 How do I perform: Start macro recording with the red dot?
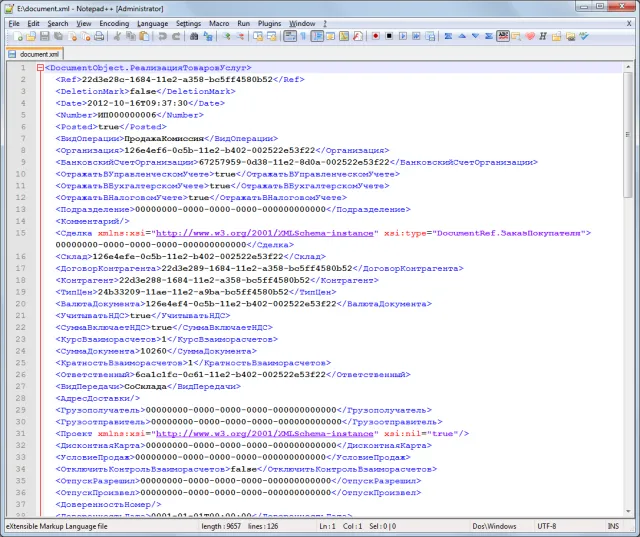tap(376, 36)
